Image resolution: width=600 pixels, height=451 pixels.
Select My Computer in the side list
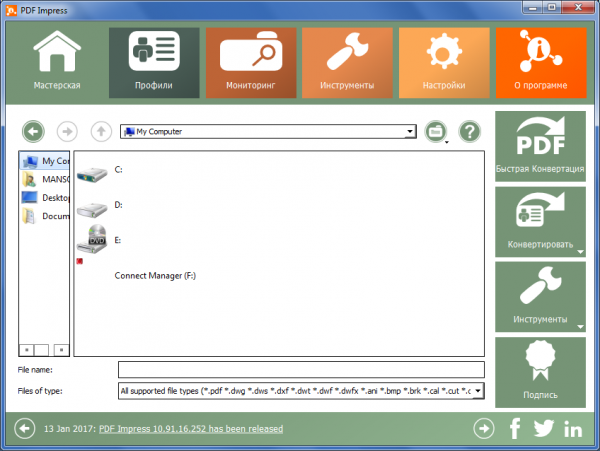(45, 161)
